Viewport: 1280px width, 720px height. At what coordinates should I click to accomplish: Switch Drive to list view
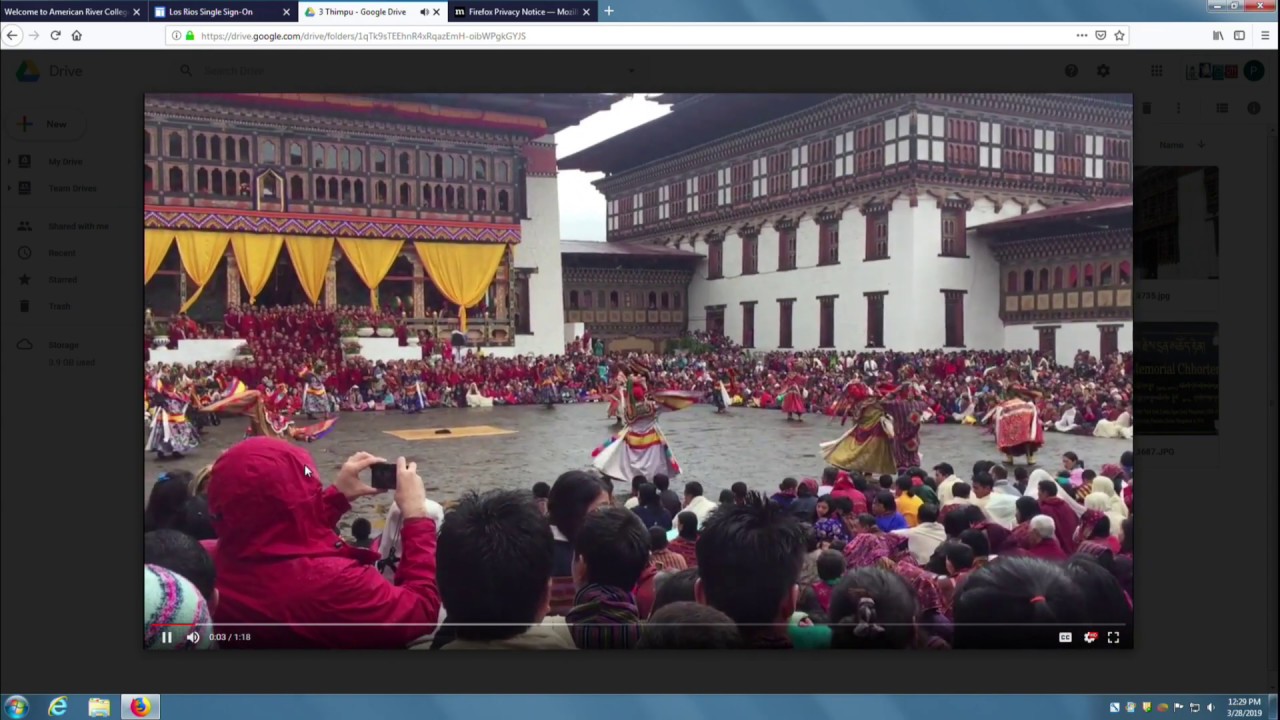point(1222,108)
